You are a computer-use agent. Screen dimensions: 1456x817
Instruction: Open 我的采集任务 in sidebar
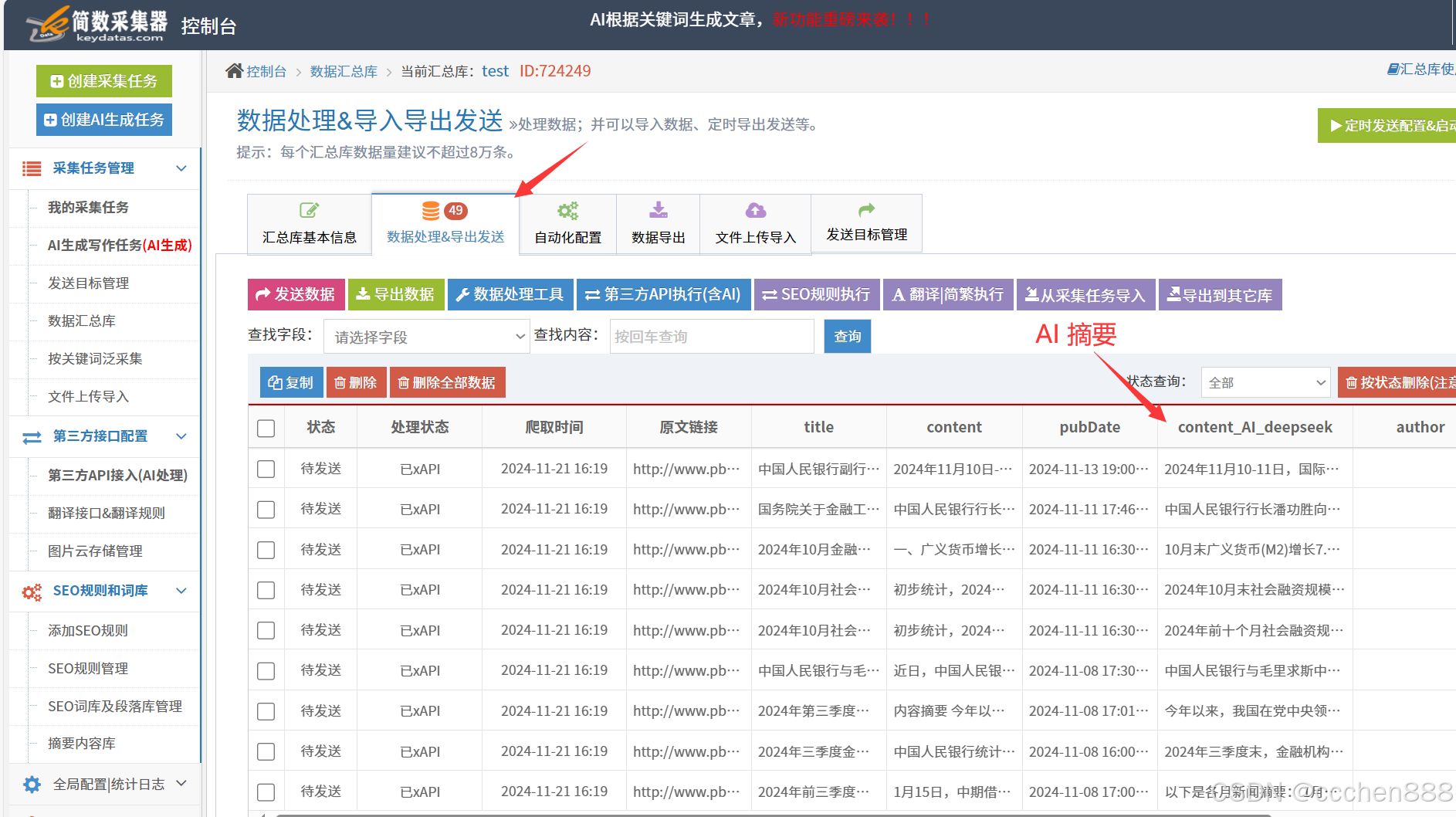pyautogui.click(x=88, y=207)
